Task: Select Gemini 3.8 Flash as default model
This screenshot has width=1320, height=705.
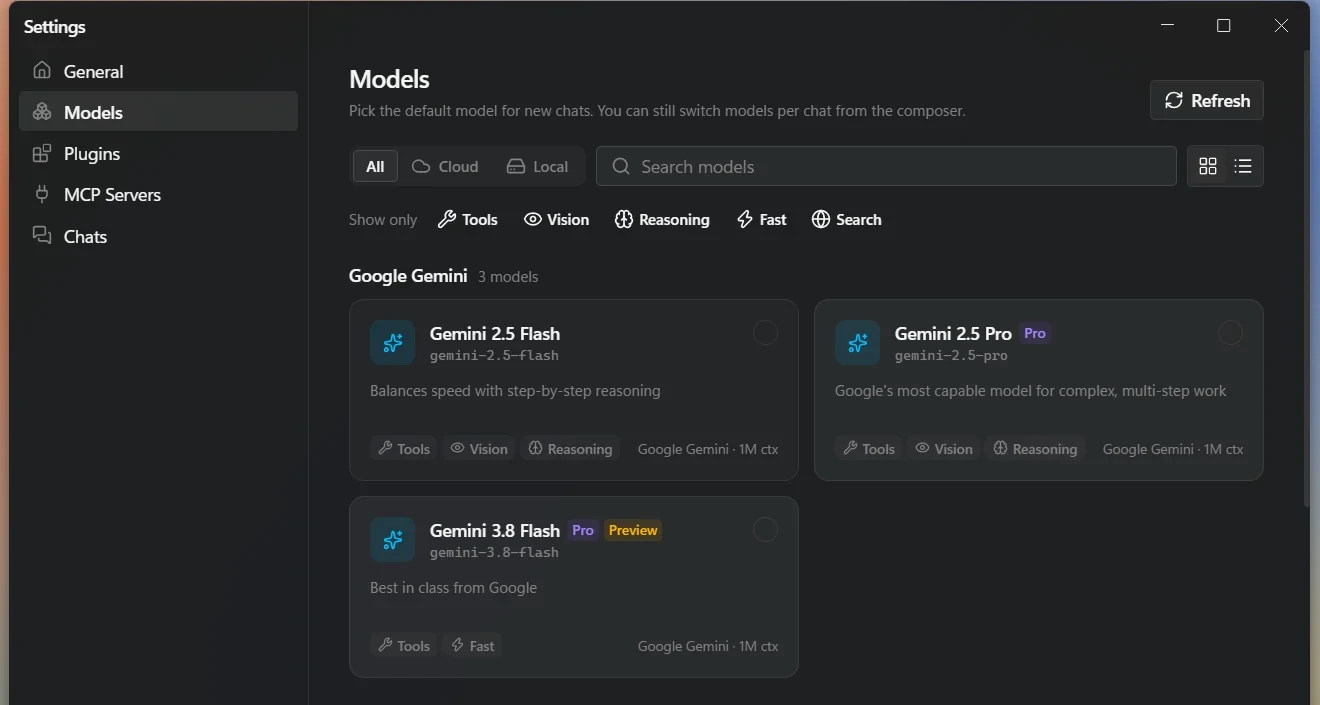Action: (765, 530)
